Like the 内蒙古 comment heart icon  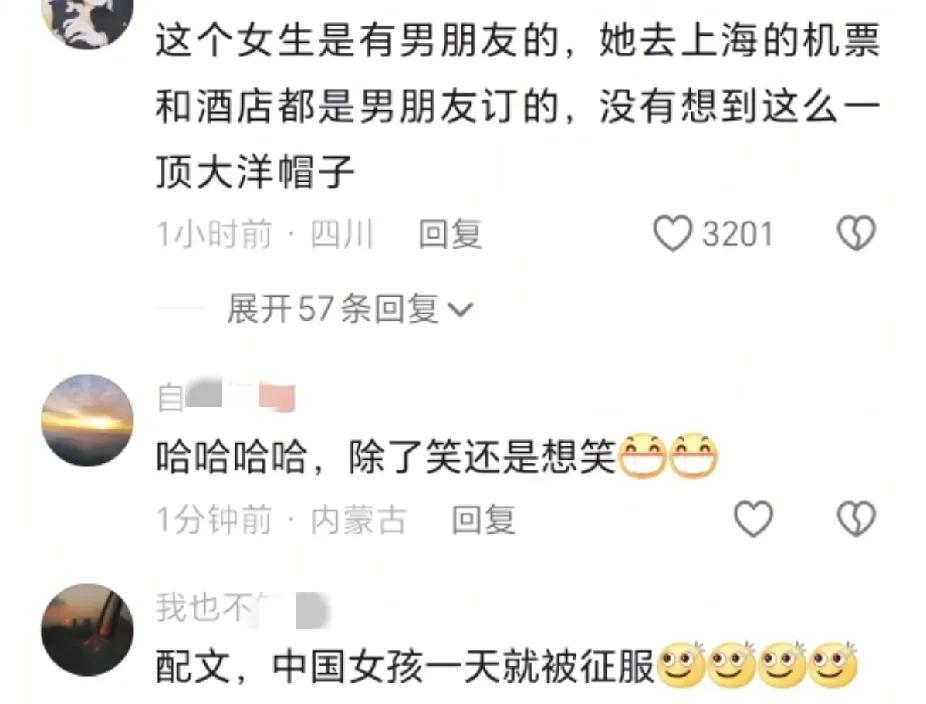(753, 519)
